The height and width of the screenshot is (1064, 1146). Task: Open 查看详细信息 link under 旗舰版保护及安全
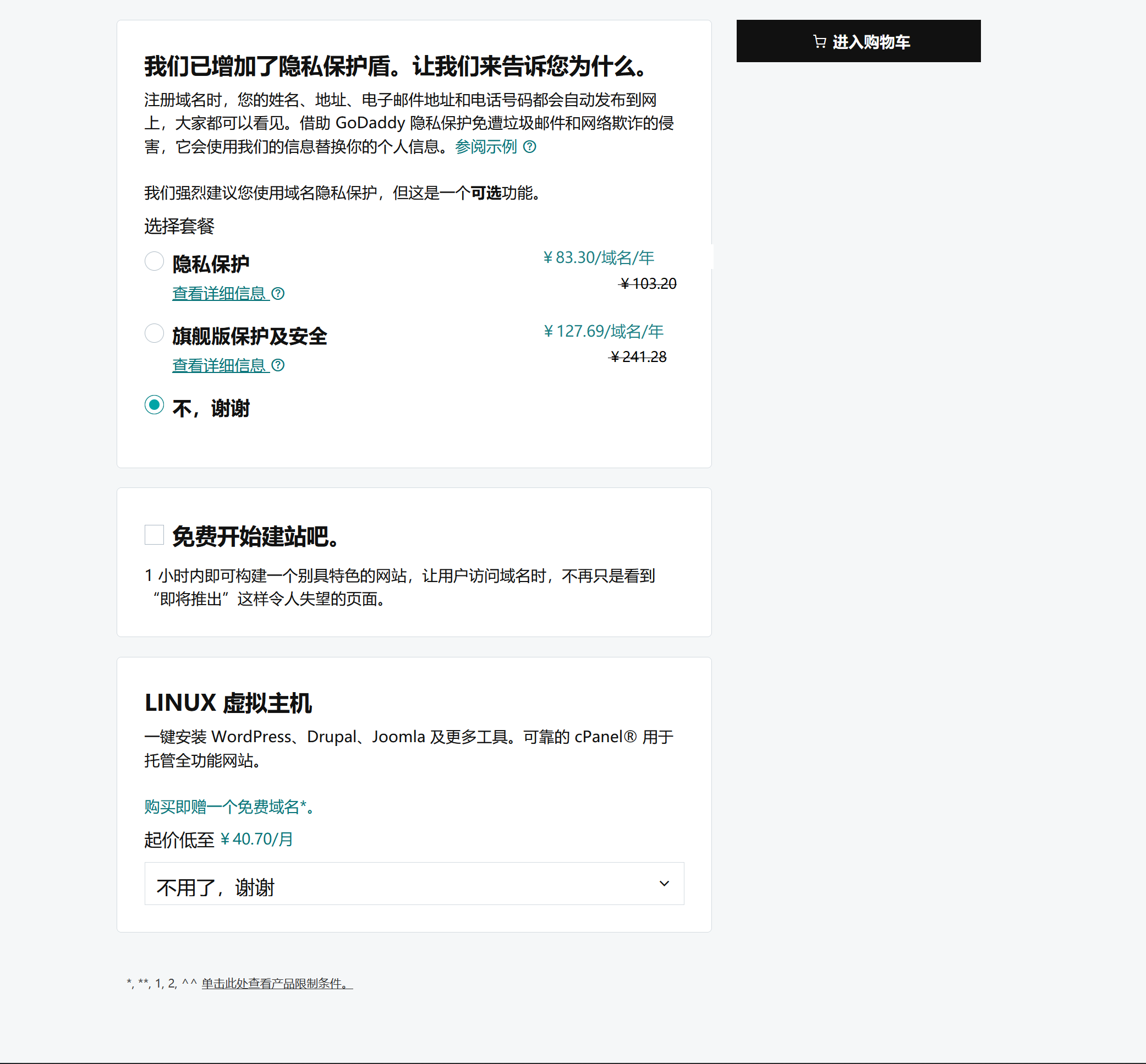[x=219, y=366]
